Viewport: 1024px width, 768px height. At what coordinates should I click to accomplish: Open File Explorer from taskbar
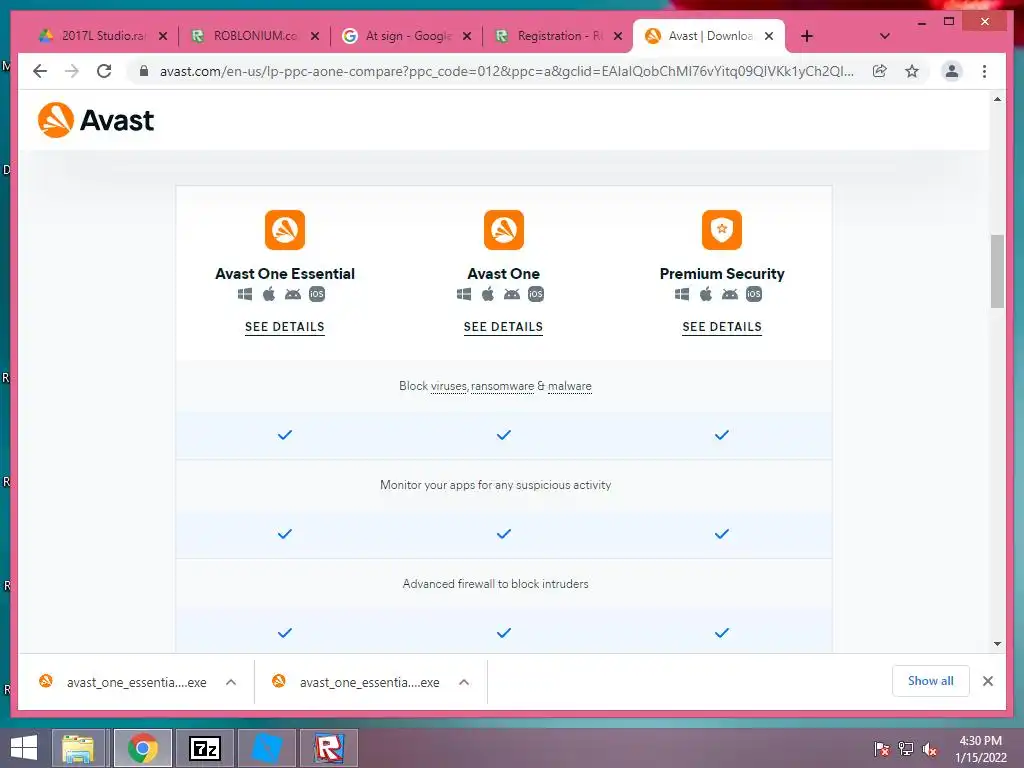[78, 748]
